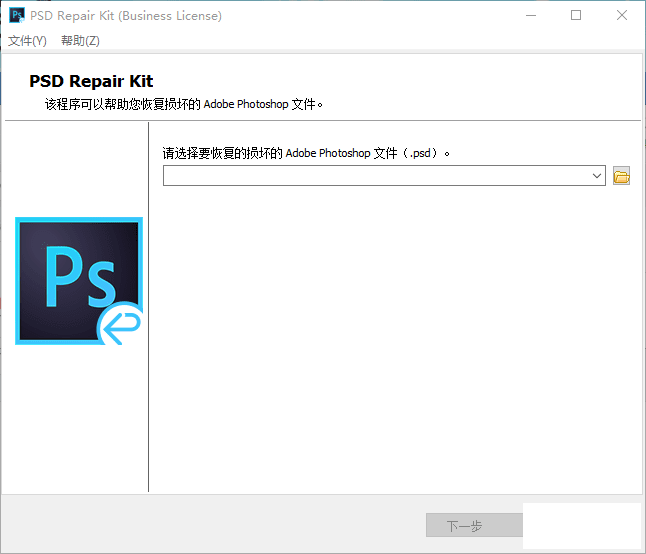Click the '请选择要恢复的损坏的' instruction label
Image resolution: width=646 pixels, height=554 pixels.
[222, 153]
